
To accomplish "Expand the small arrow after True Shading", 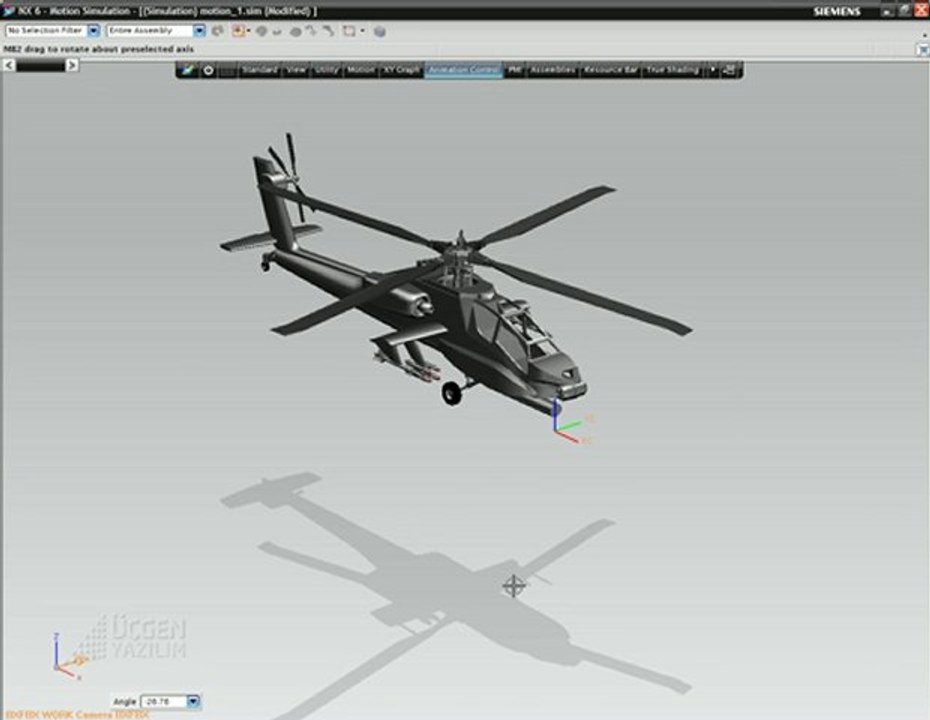I will click(x=712, y=70).
